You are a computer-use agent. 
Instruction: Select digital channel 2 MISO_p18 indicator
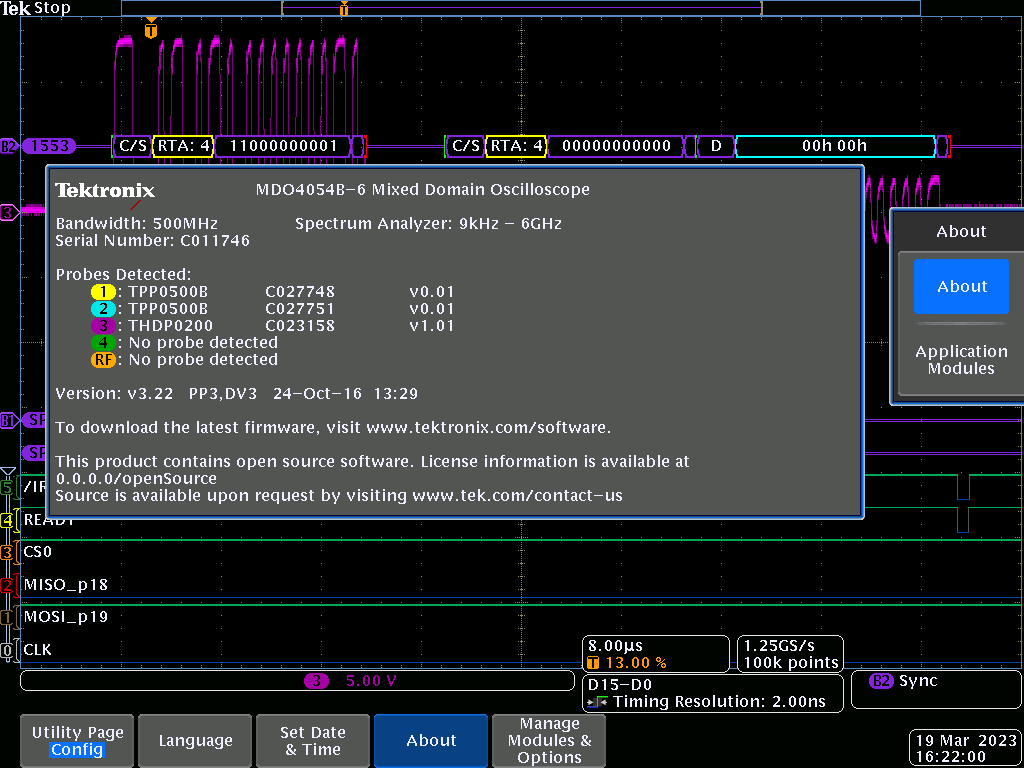7,584
